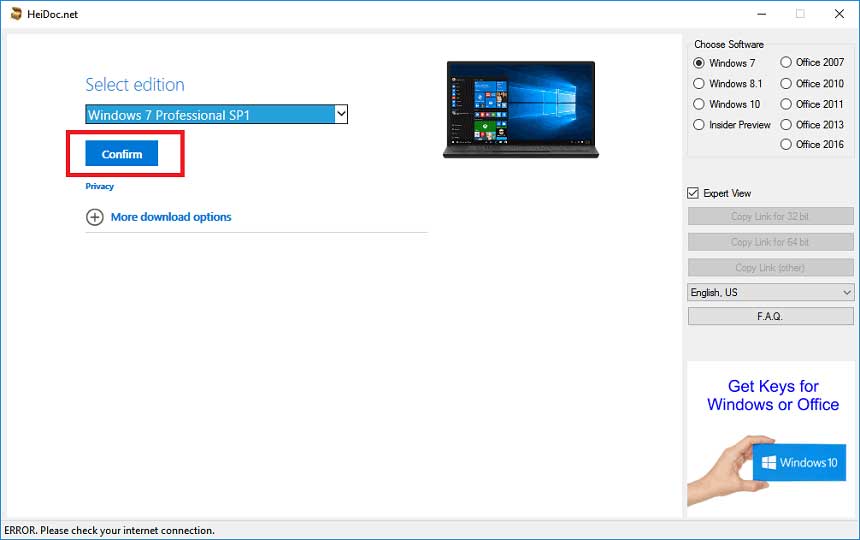Open the English, US language dropdown
The image size is (860, 540).
pos(771,292)
